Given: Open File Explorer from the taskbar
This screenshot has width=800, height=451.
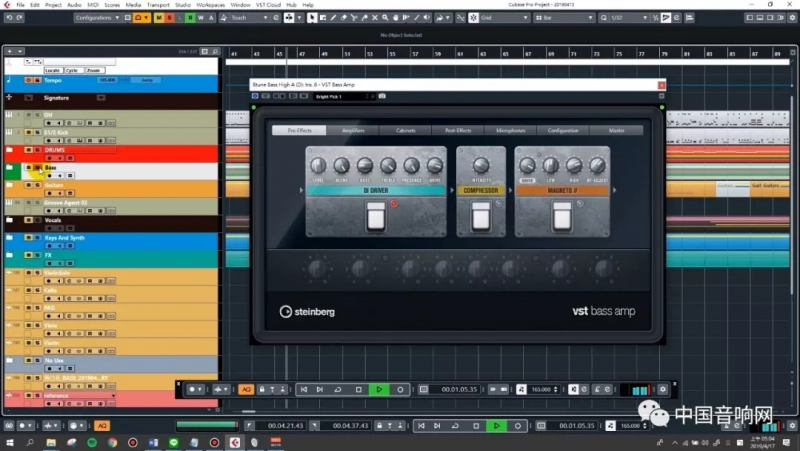Looking at the screenshot, I should [51, 442].
